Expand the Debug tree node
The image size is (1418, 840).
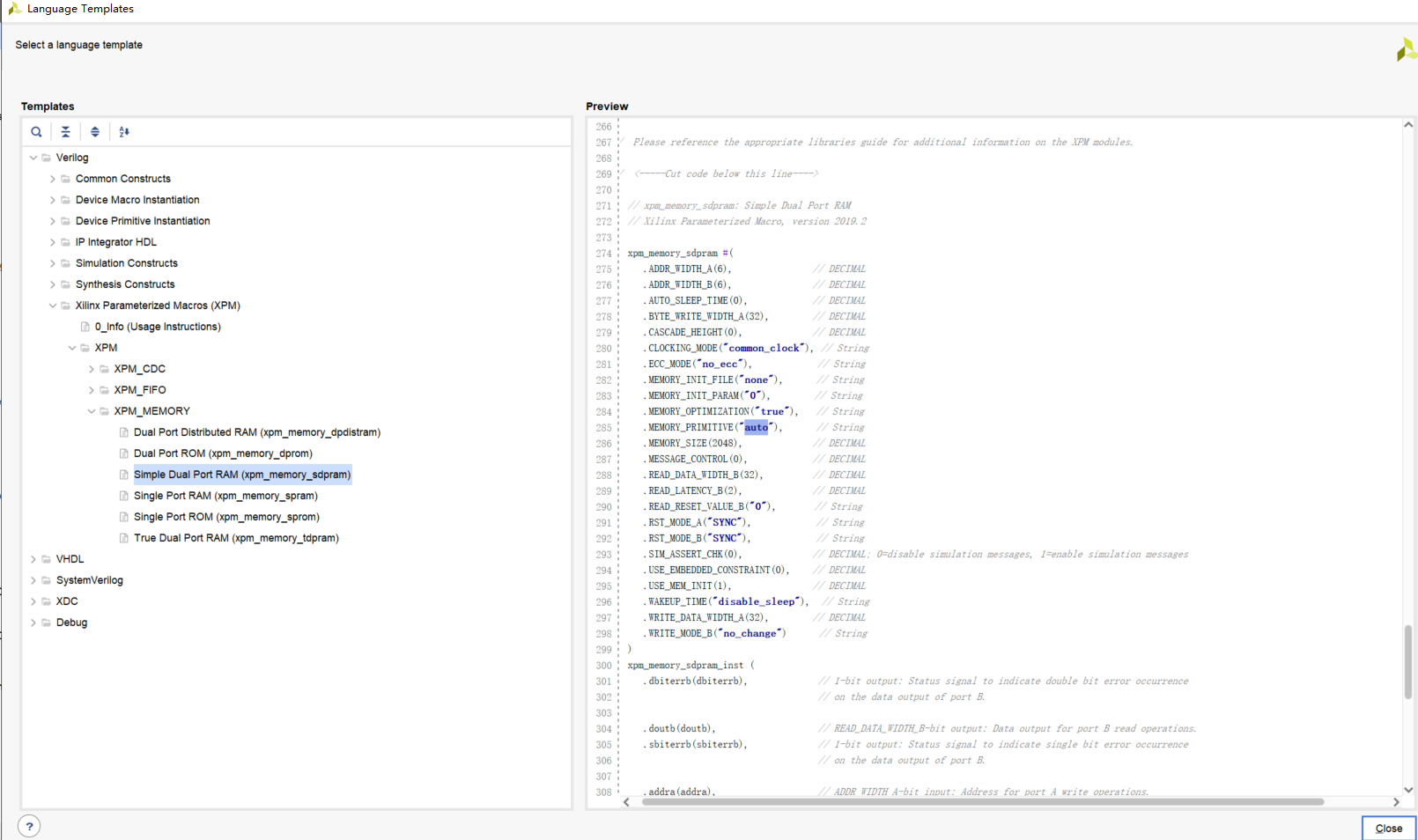tap(33, 623)
